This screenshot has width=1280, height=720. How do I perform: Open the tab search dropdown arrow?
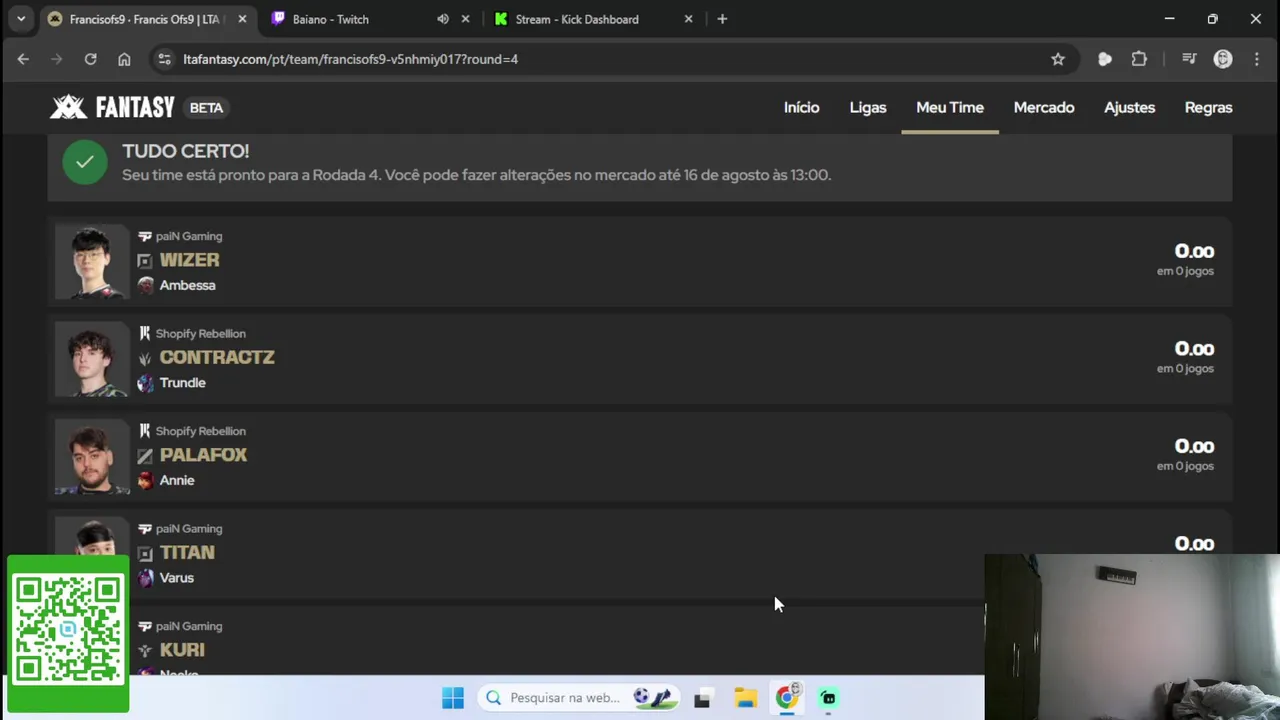(21, 19)
